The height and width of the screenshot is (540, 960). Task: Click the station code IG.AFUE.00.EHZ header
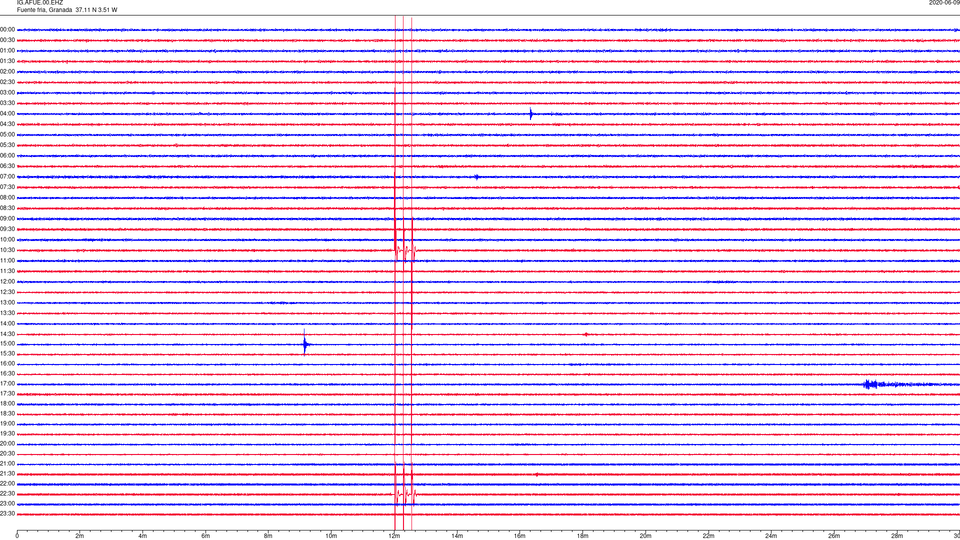point(40,3)
